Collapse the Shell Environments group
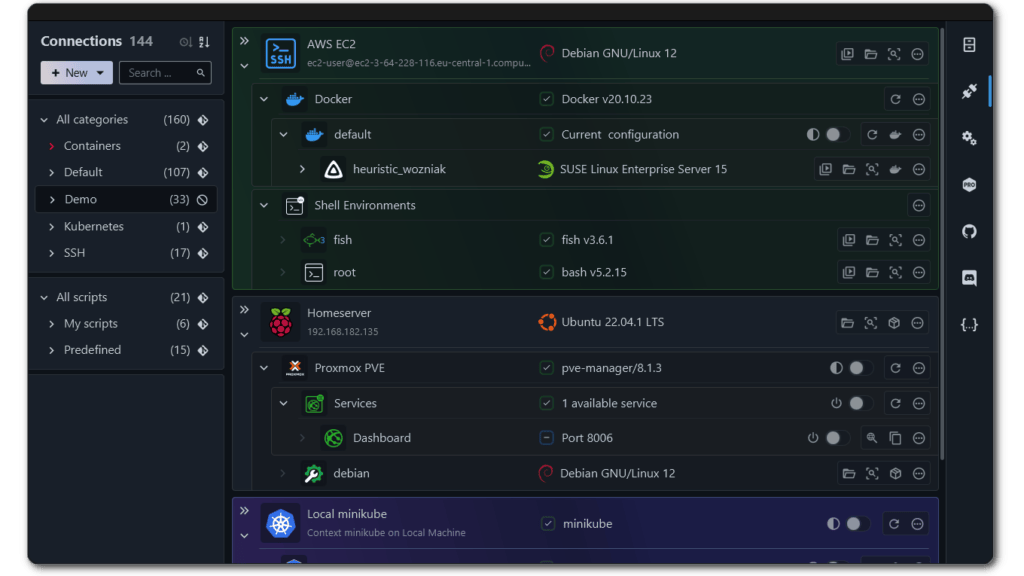The image size is (1024, 576). pyautogui.click(x=264, y=205)
